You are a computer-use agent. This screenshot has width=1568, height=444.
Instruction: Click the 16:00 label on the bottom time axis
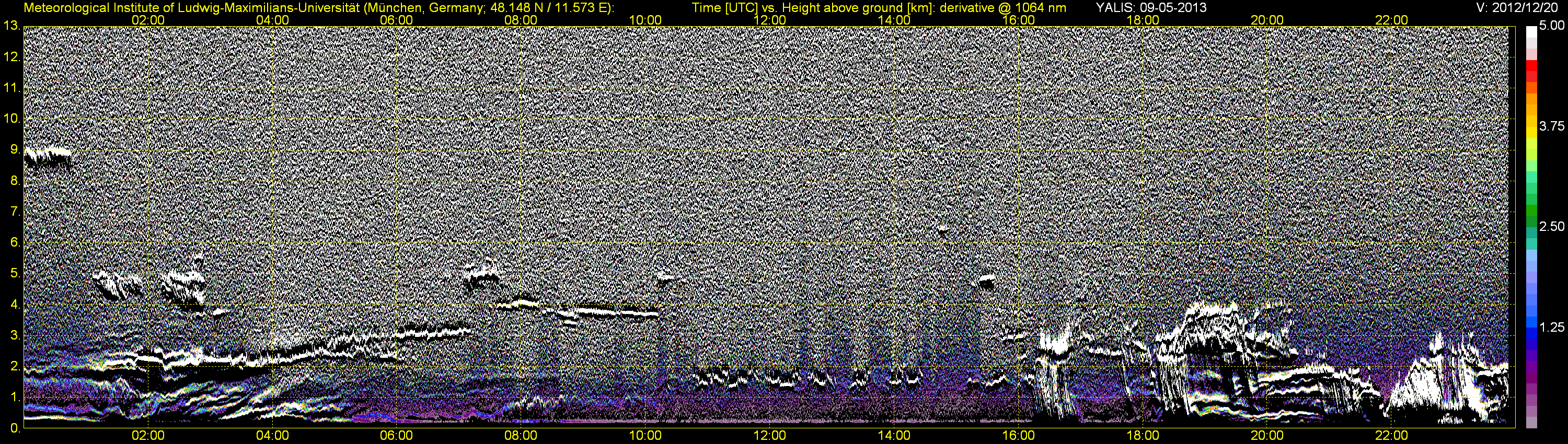click(x=1018, y=436)
